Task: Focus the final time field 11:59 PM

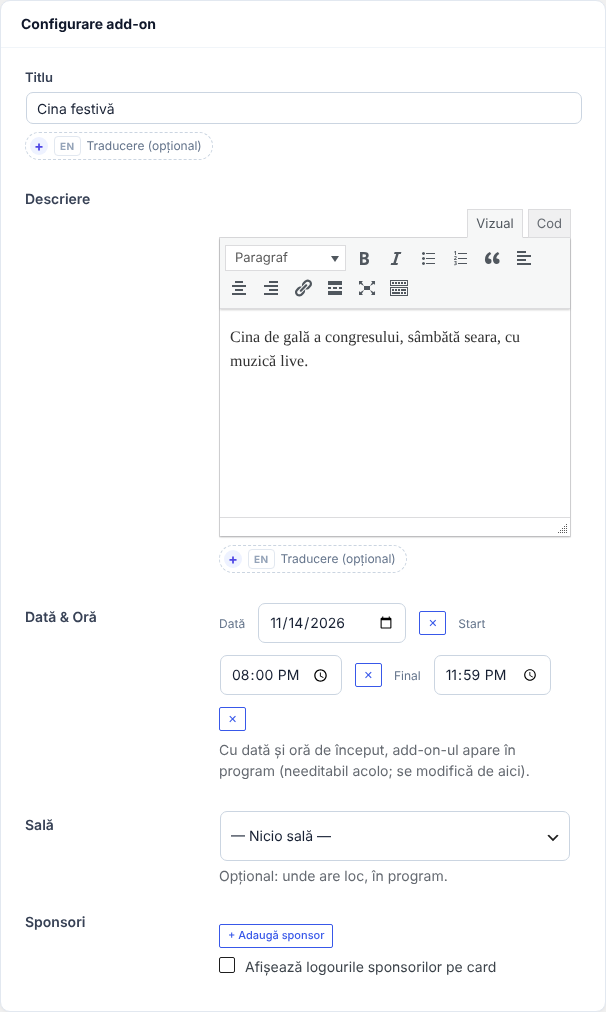Action: pos(492,675)
